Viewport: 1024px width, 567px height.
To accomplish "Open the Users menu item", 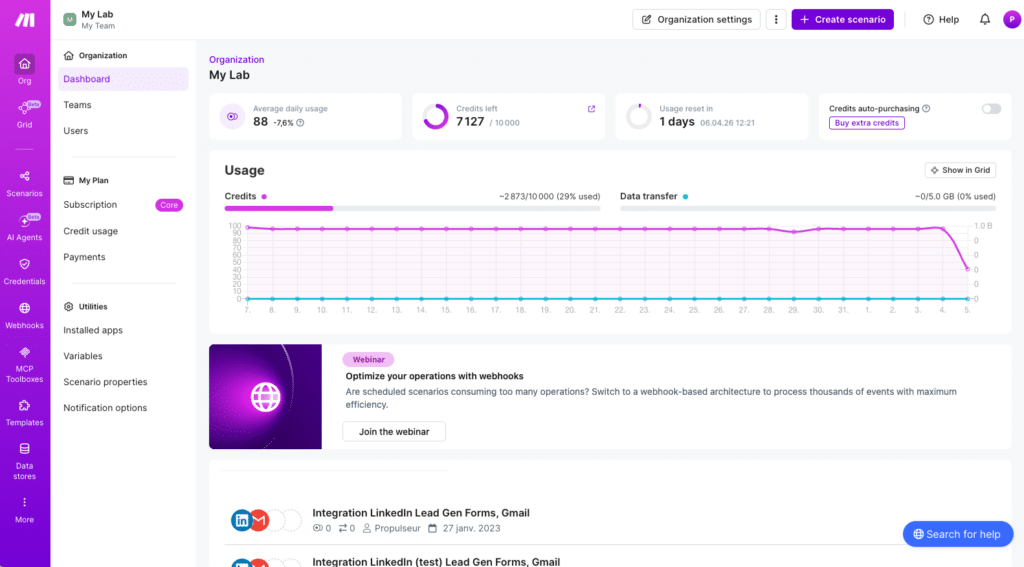I will 76,131.
